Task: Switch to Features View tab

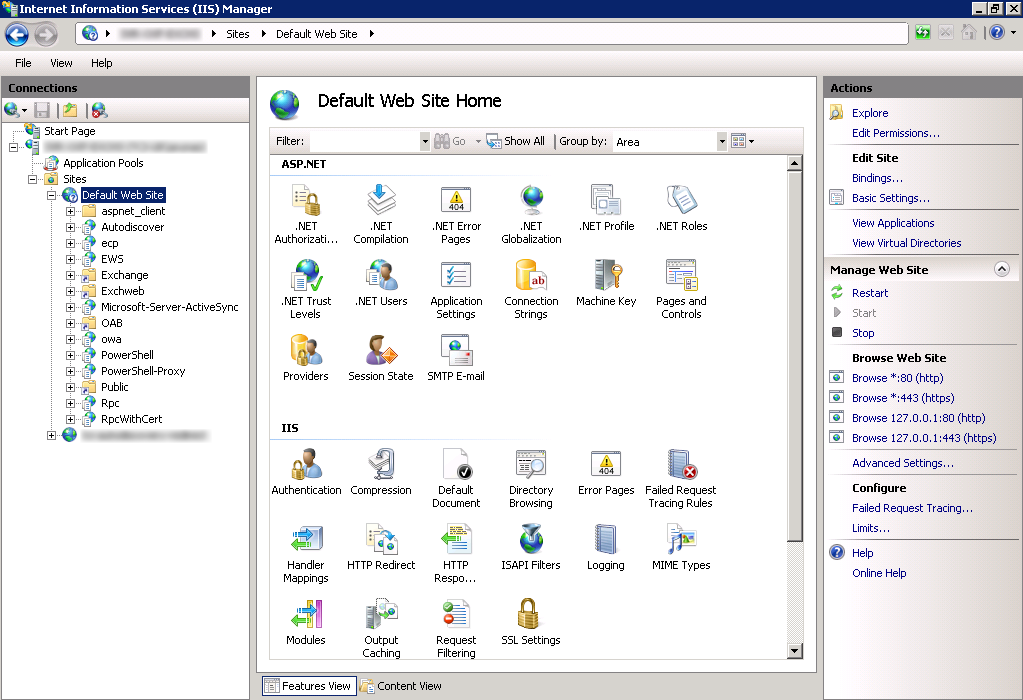Action: [x=309, y=686]
